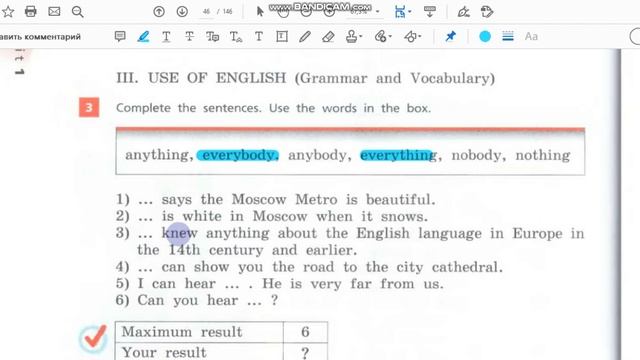Pick the eraser tool
This screenshot has height=360, width=640.
pos(328,37)
